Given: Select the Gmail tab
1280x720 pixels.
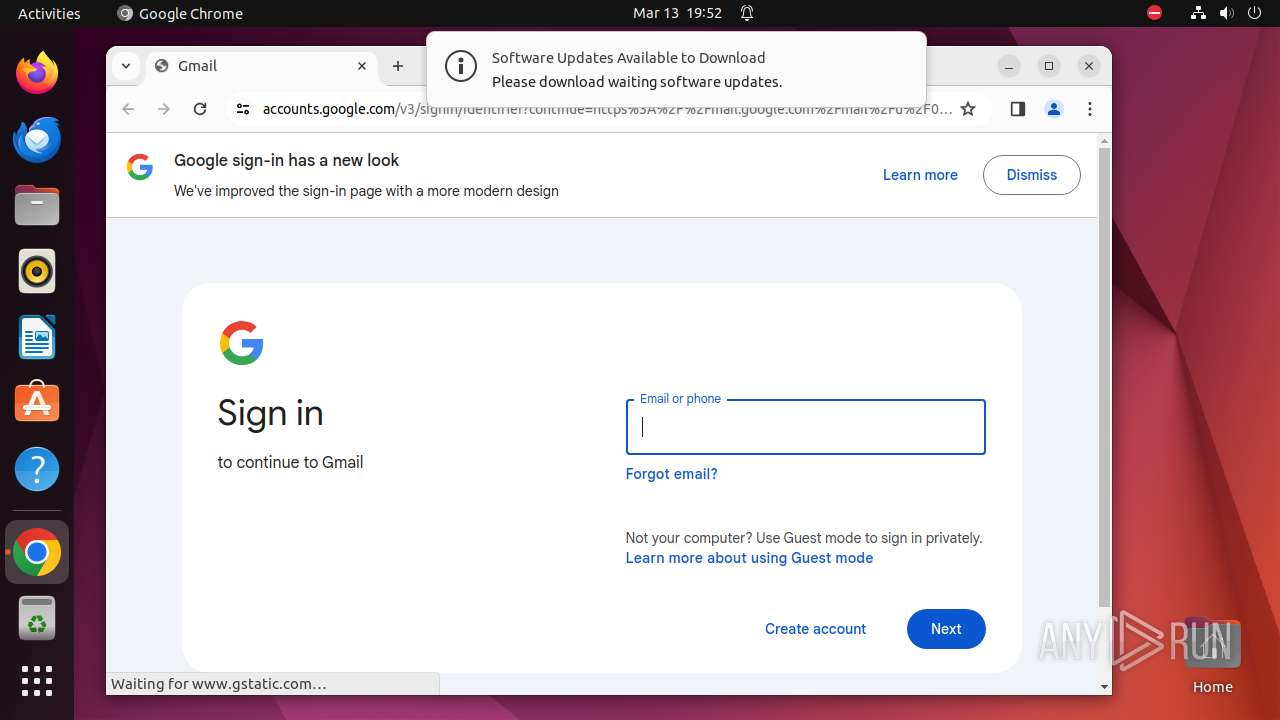Looking at the screenshot, I should (262, 66).
